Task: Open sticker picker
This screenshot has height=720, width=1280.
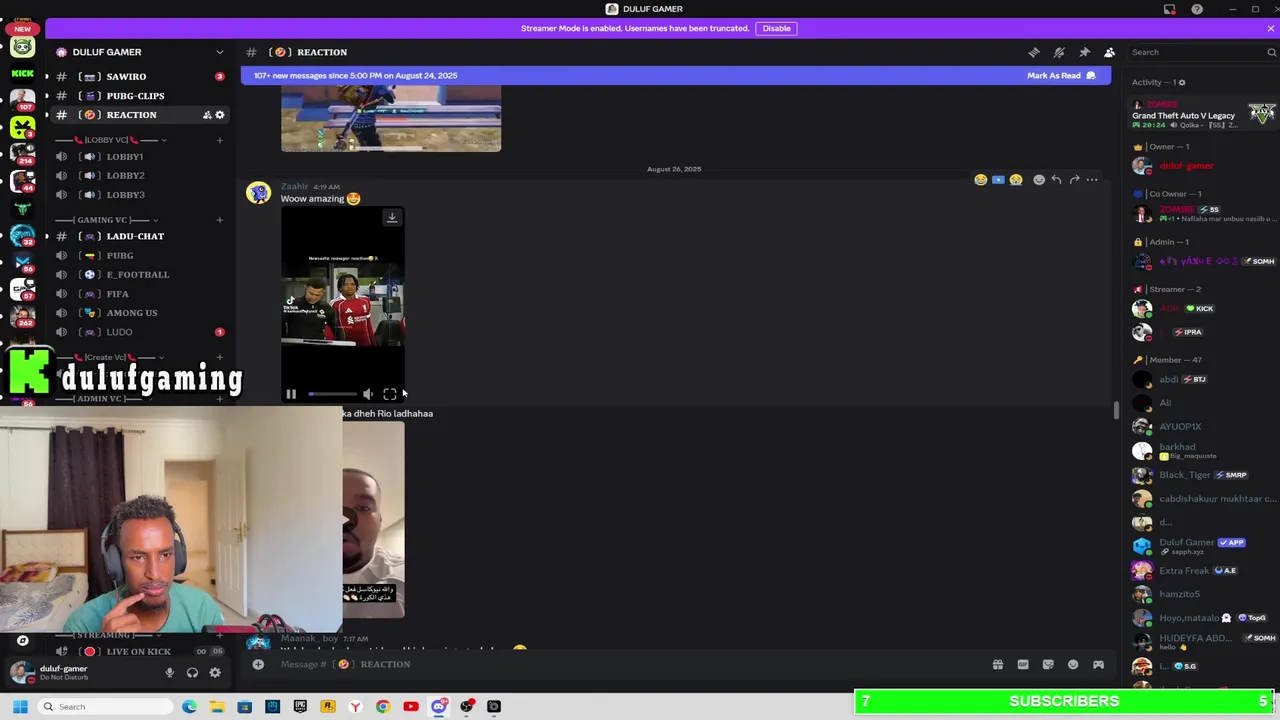Action: tap(1048, 664)
